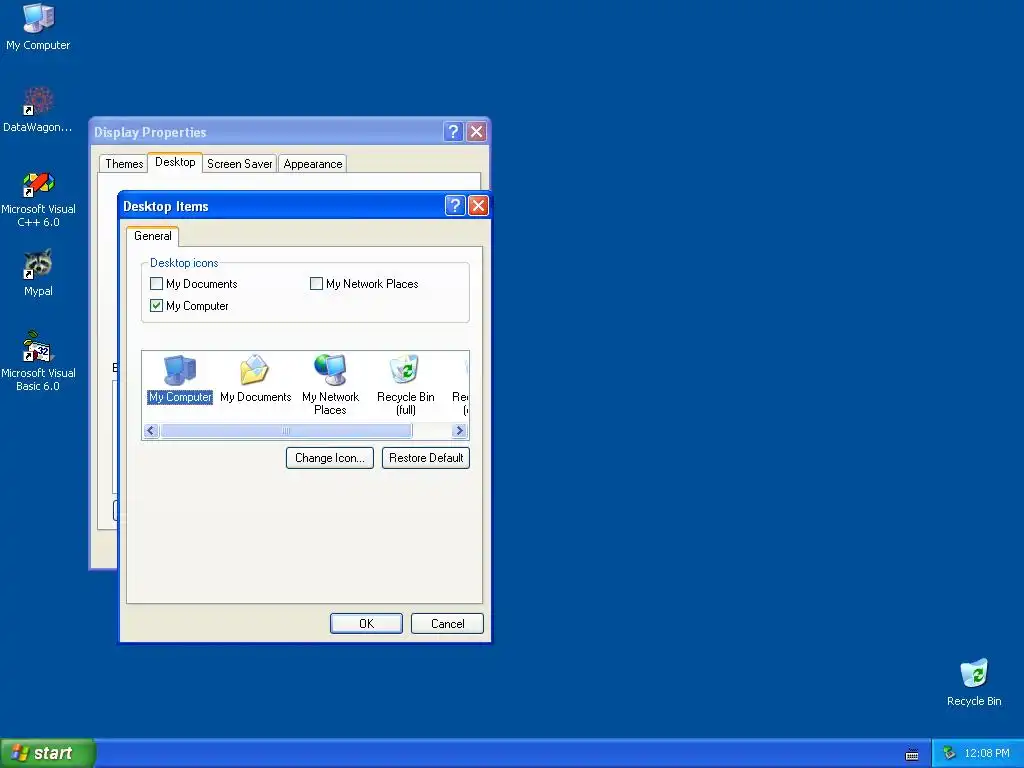Open the Screen Saver tab
Screen dimensions: 1024x768
[x=240, y=164]
